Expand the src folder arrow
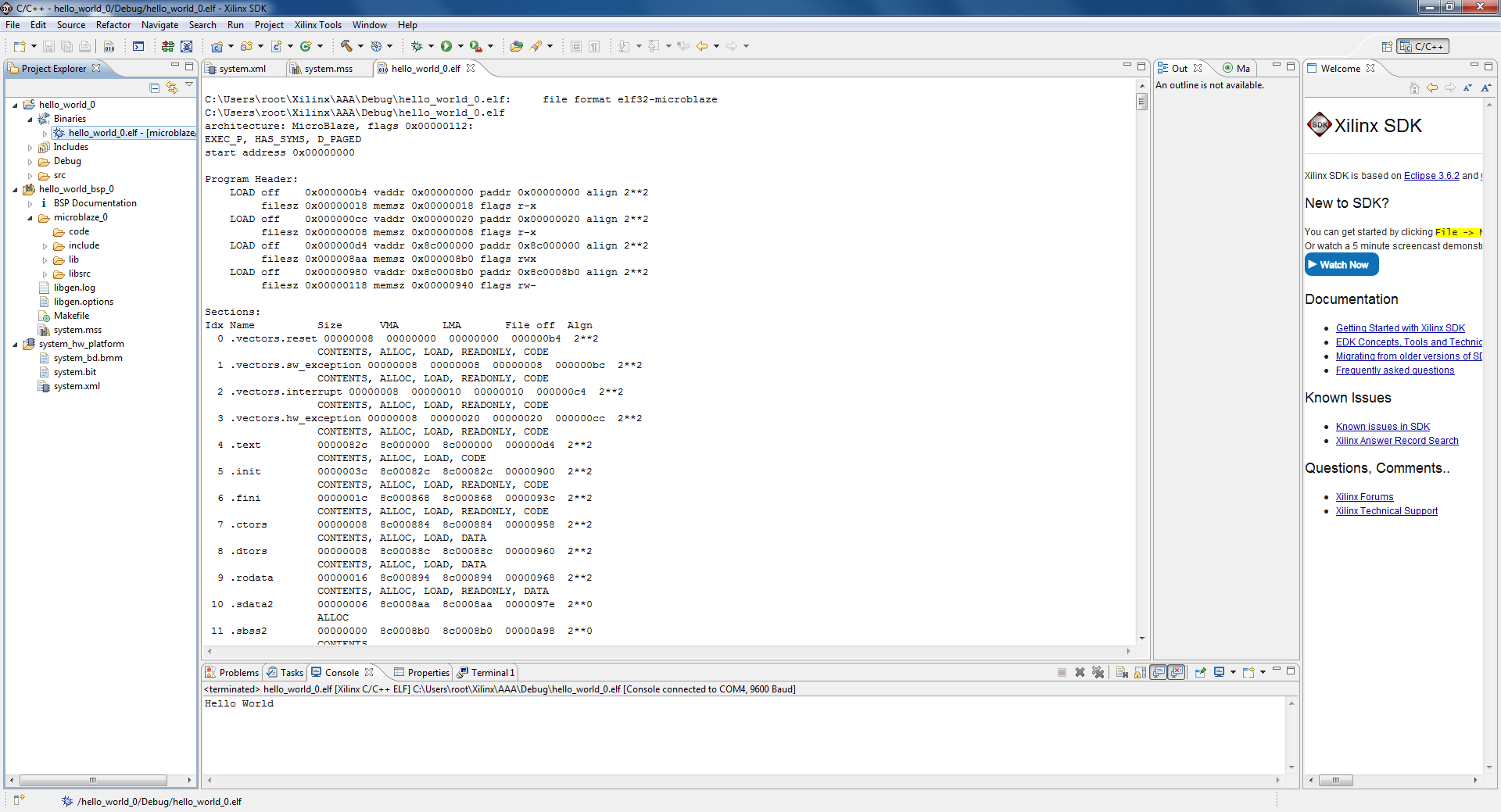The height and width of the screenshot is (812, 1501). (x=30, y=175)
